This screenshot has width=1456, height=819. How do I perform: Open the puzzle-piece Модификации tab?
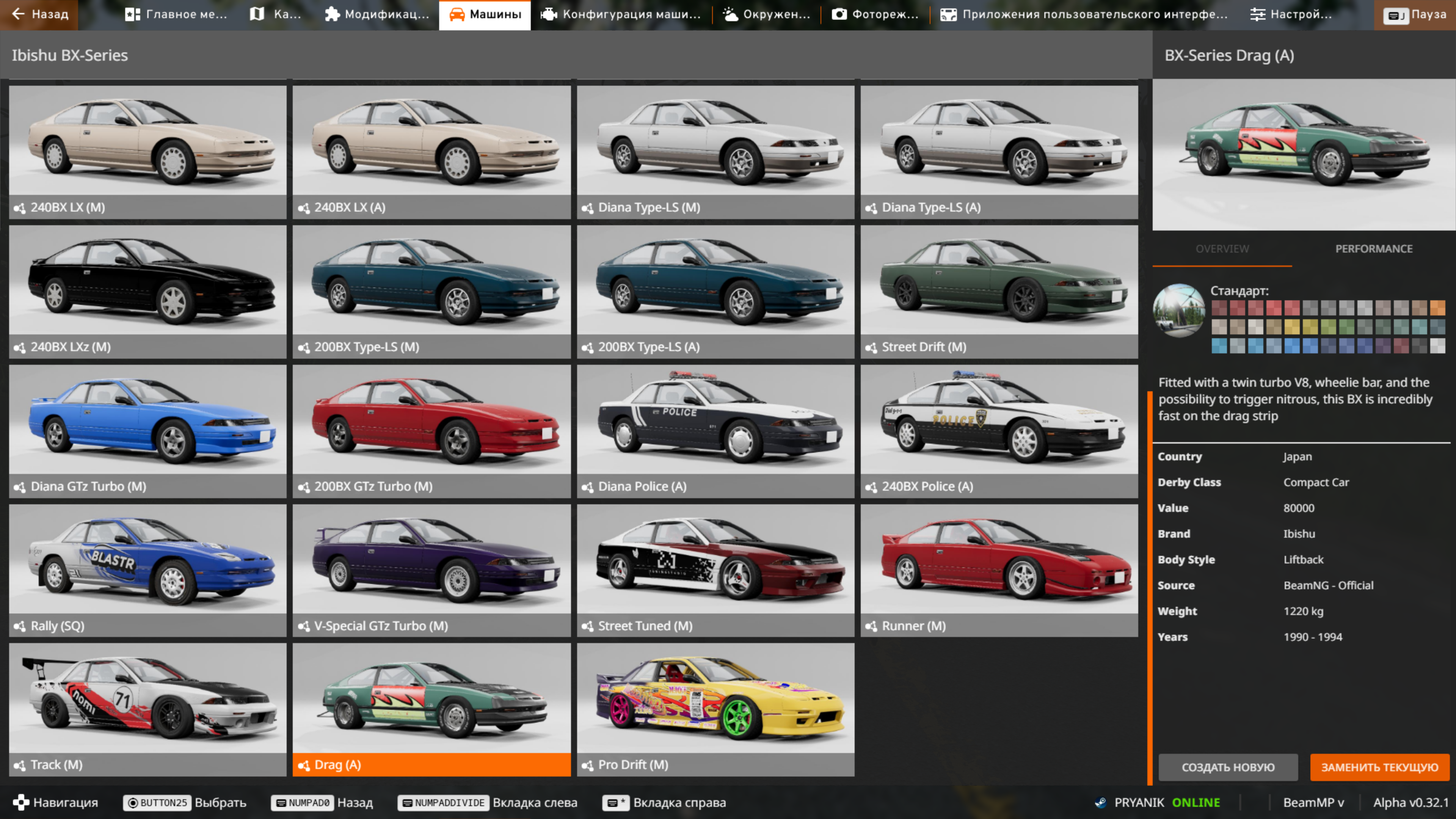click(x=377, y=14)
